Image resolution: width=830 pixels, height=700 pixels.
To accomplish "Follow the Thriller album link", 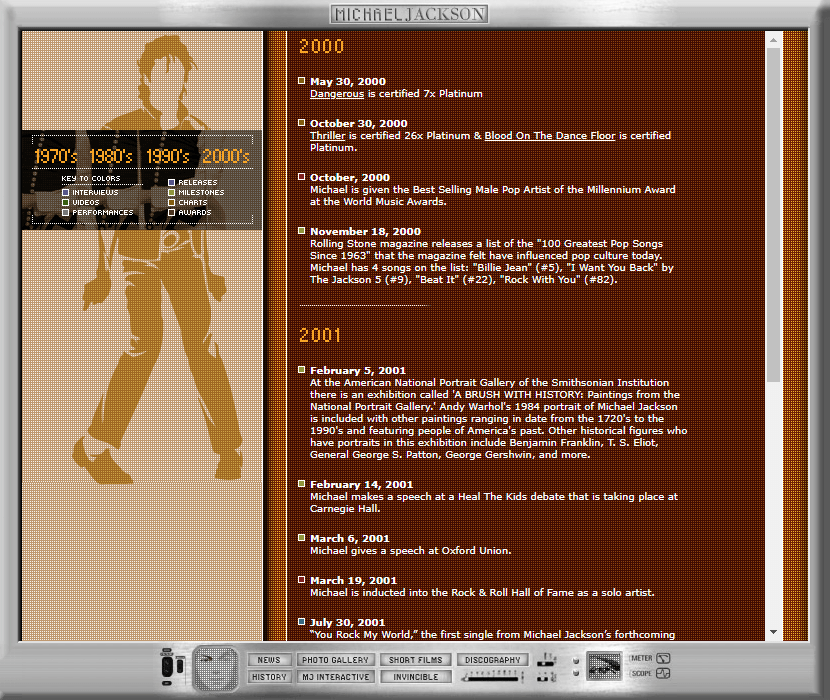I will [x=328, y=136].
